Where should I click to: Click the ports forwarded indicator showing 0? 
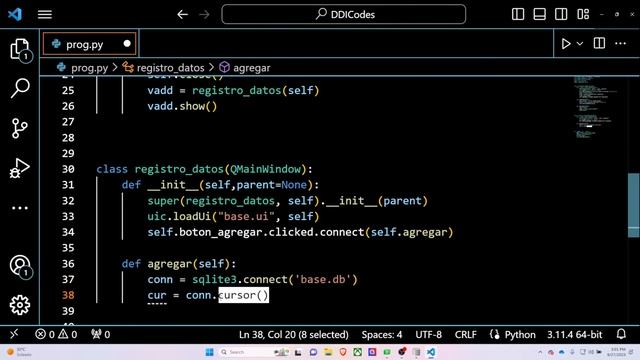click(x=100, y=335)
